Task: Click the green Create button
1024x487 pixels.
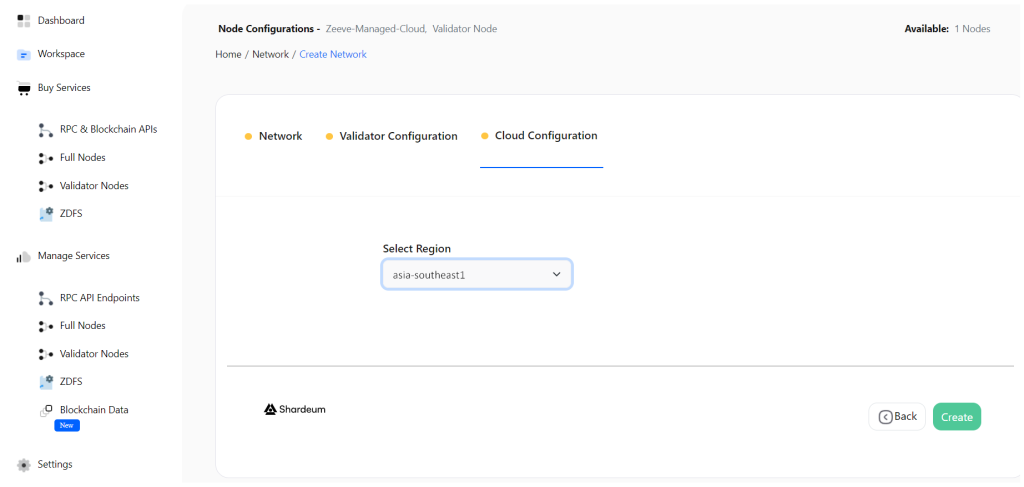Action: (x=957, y=416)
